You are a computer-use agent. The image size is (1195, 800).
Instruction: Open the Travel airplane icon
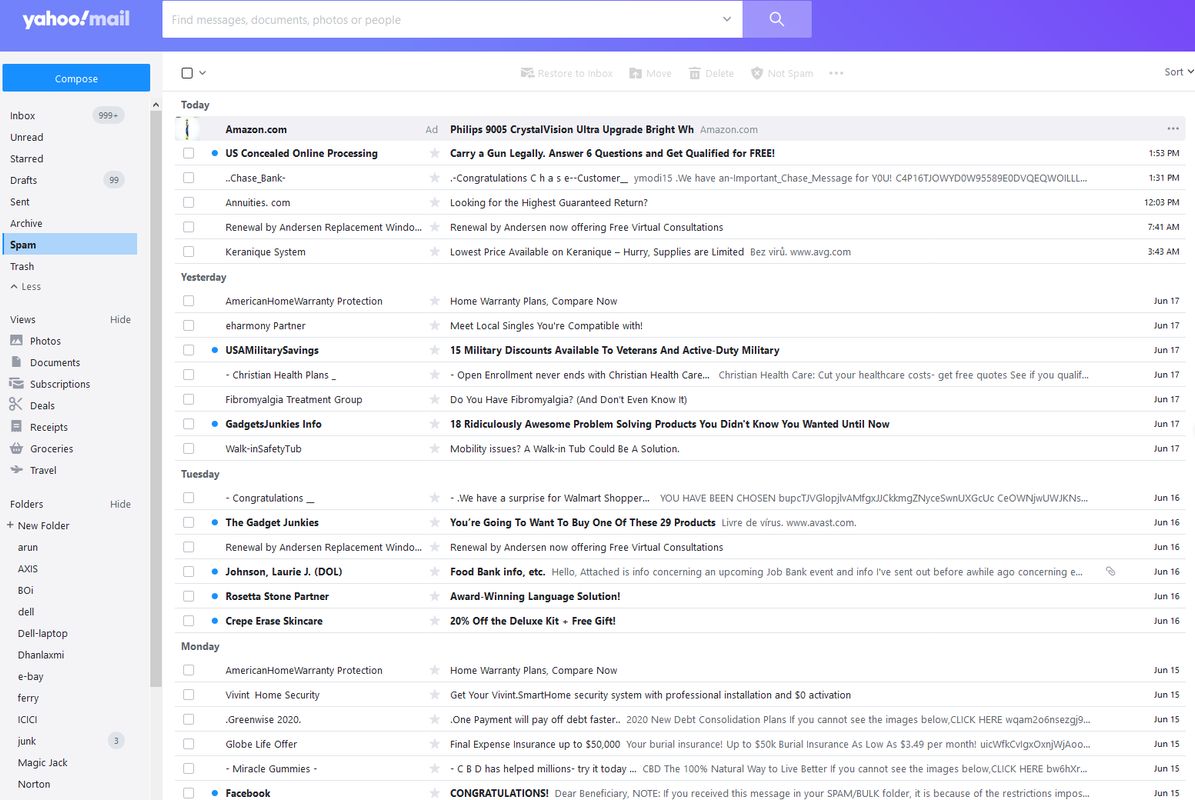pyautogui.click(x=16, y=469)
